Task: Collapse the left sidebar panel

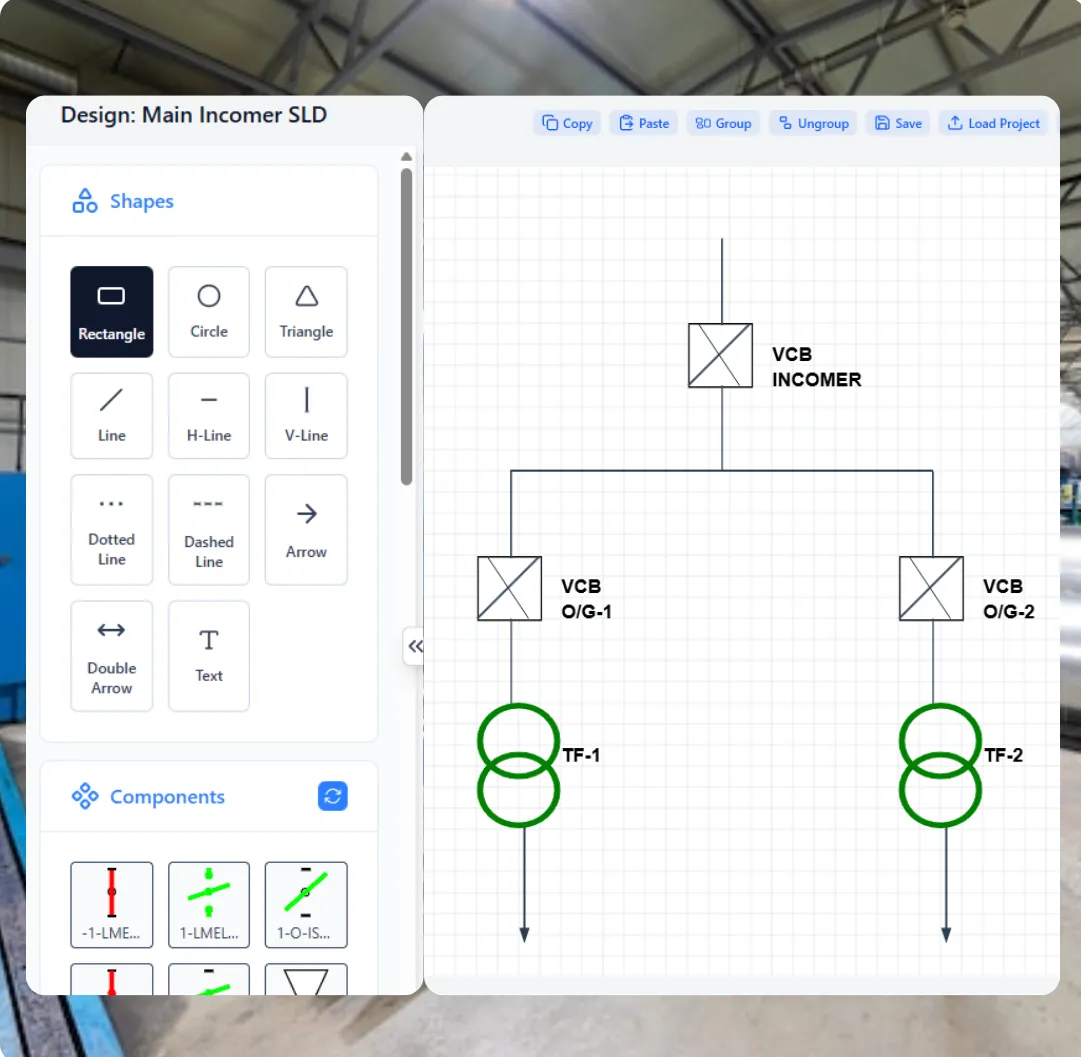Action: coord(415,647)
